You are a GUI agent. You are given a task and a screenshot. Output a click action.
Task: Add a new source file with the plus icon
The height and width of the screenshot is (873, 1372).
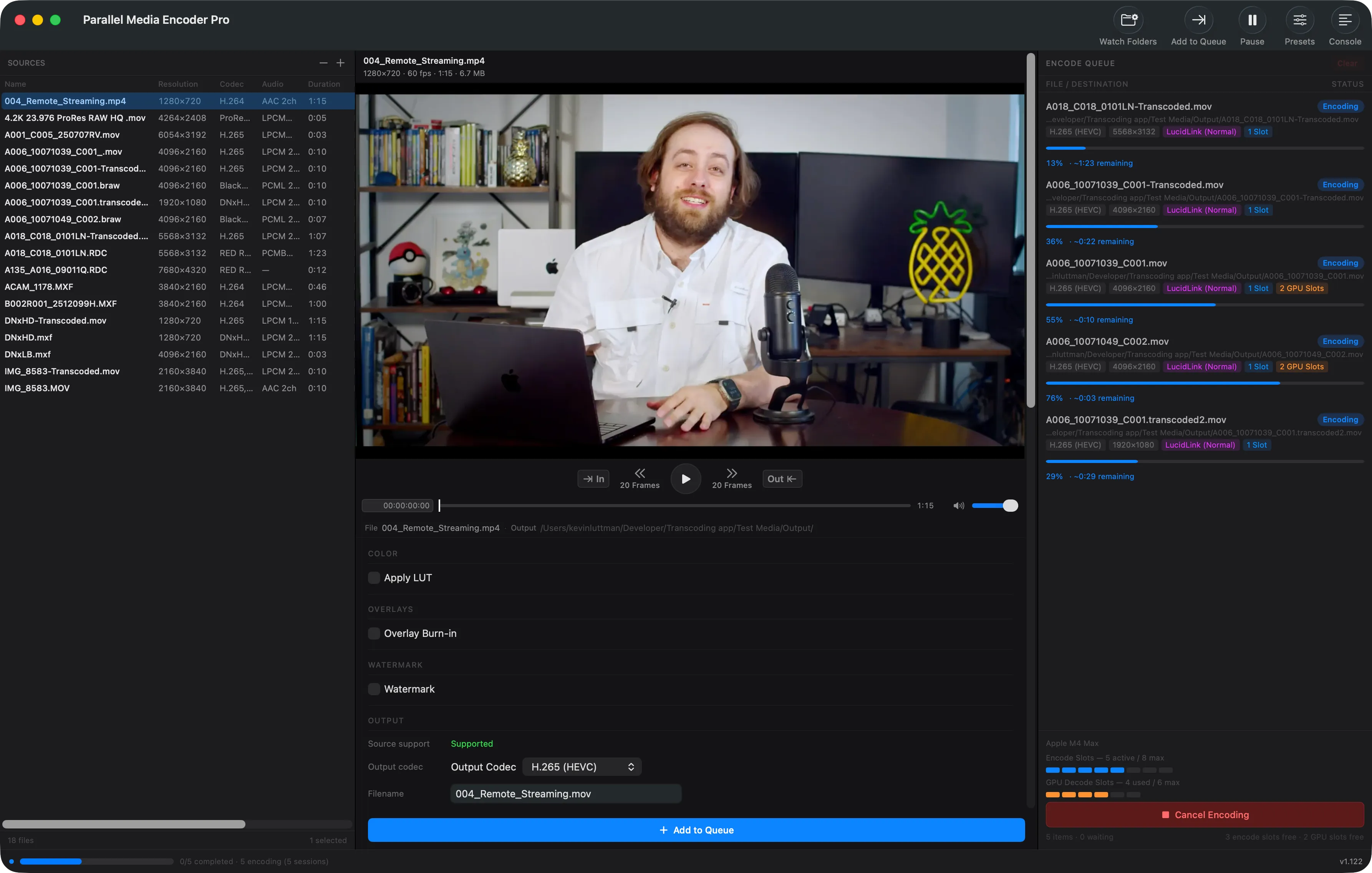coord(340,63)
